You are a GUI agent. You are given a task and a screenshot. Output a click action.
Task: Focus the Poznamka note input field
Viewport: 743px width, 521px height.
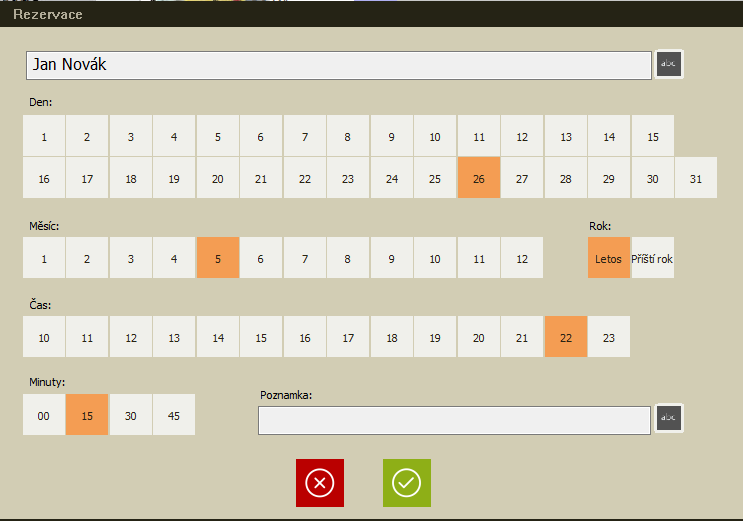coord(453,420)
